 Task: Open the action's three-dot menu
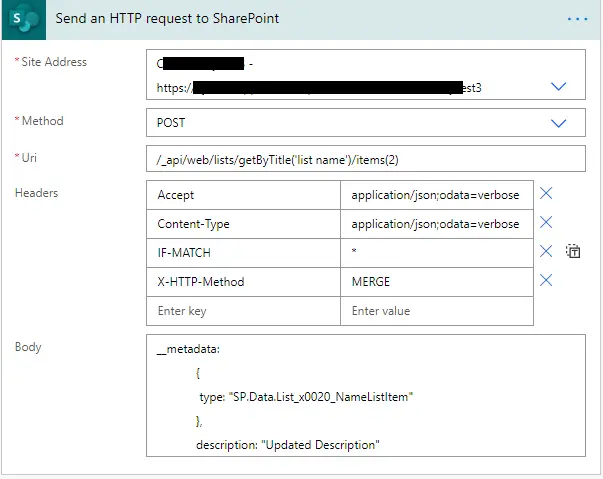[578, 19]
